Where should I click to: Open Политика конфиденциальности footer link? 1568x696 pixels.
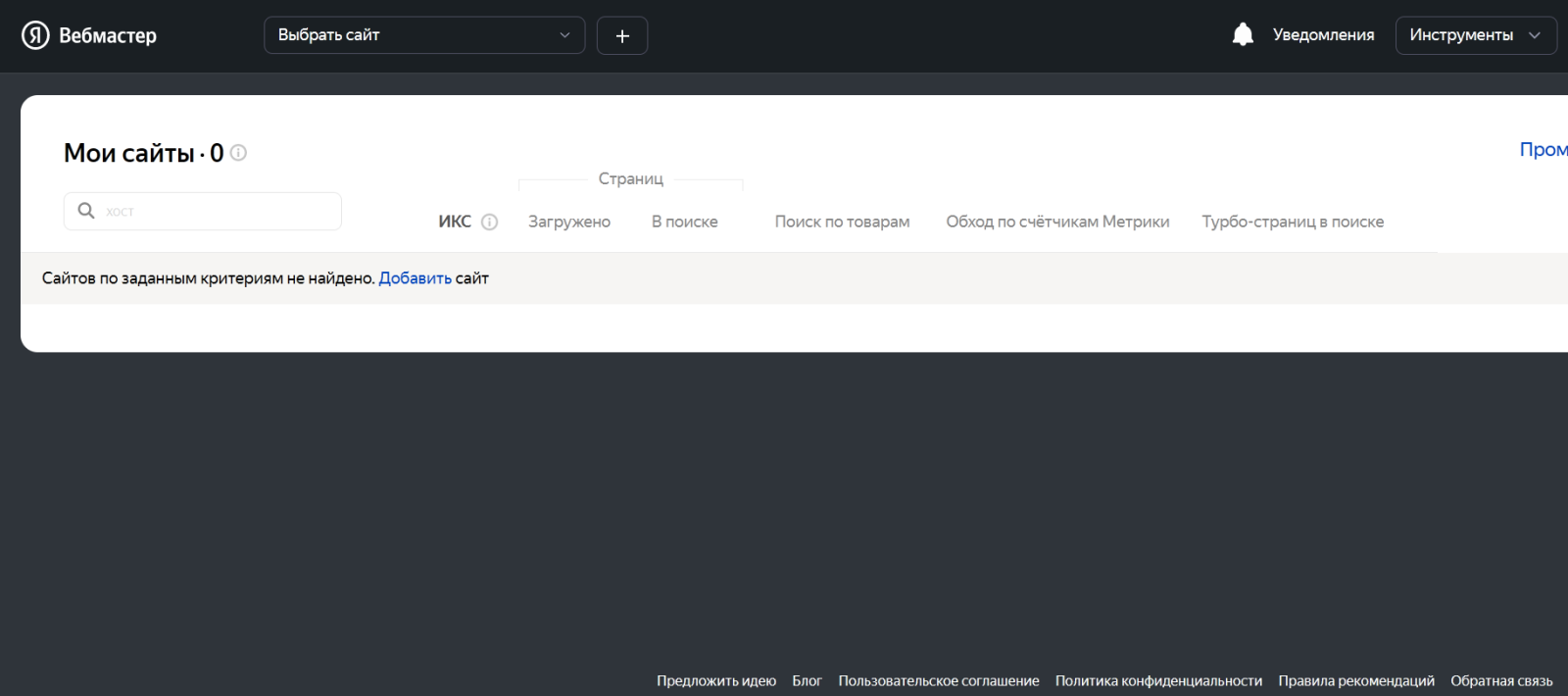(x=1158, y=680)
